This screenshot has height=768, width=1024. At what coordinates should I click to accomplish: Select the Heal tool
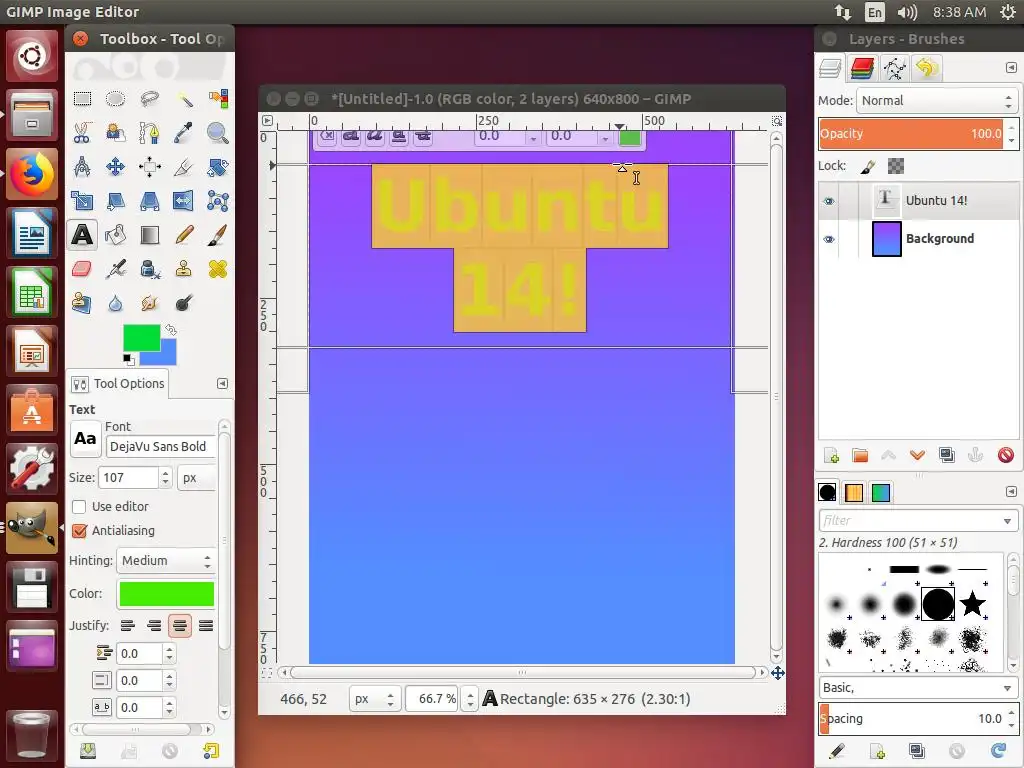[x=218, y=268]
